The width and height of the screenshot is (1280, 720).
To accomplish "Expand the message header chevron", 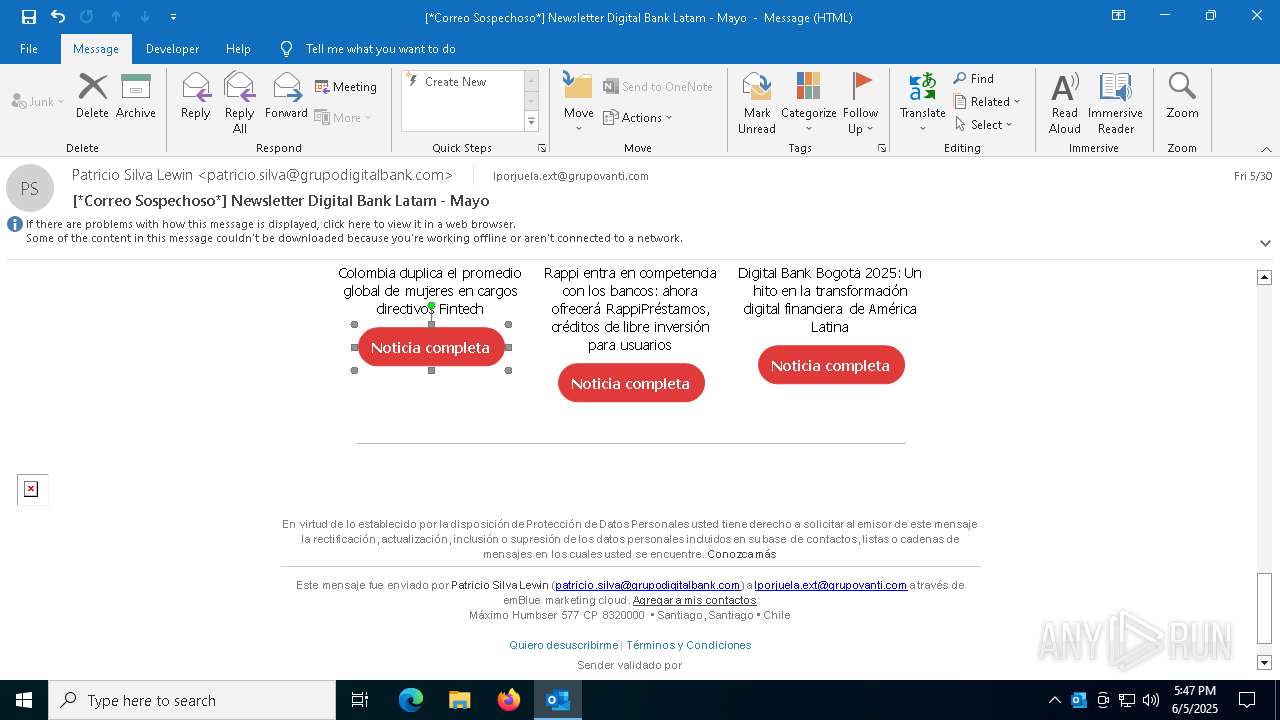I will [1265, 243].
